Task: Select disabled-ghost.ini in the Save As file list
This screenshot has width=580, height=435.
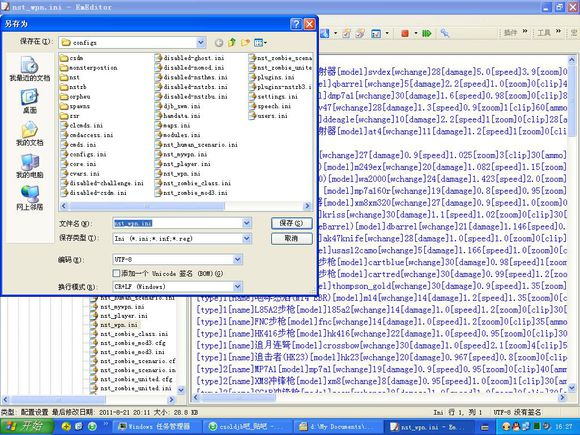Action: tap(190, 58)
